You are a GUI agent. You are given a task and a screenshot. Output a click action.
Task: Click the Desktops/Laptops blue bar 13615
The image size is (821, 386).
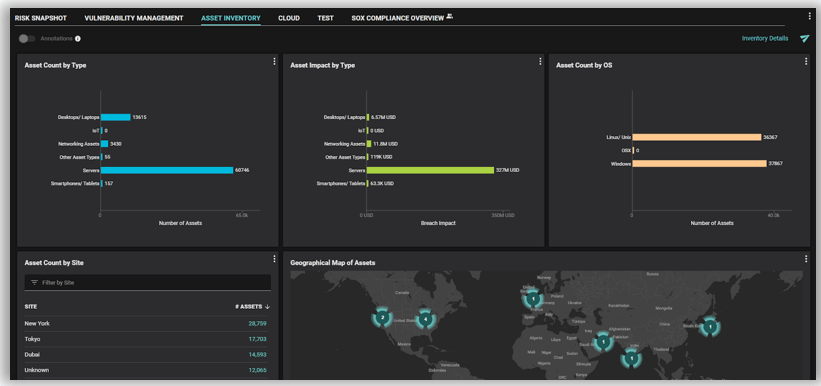(x=116, y=117)
